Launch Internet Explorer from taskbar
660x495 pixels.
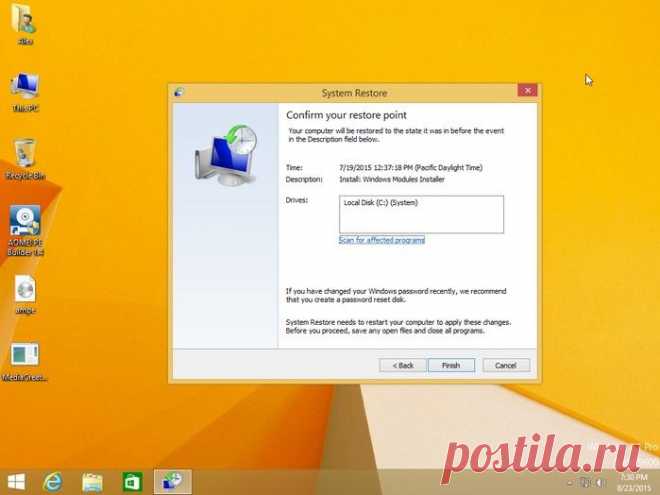(53, 482)
